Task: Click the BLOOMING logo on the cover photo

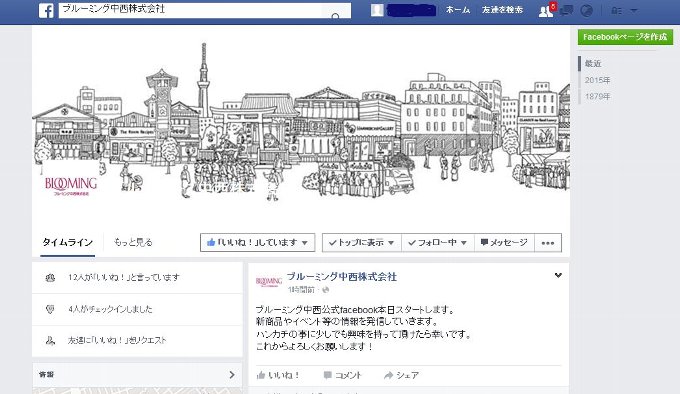Action: click(71, 186)
